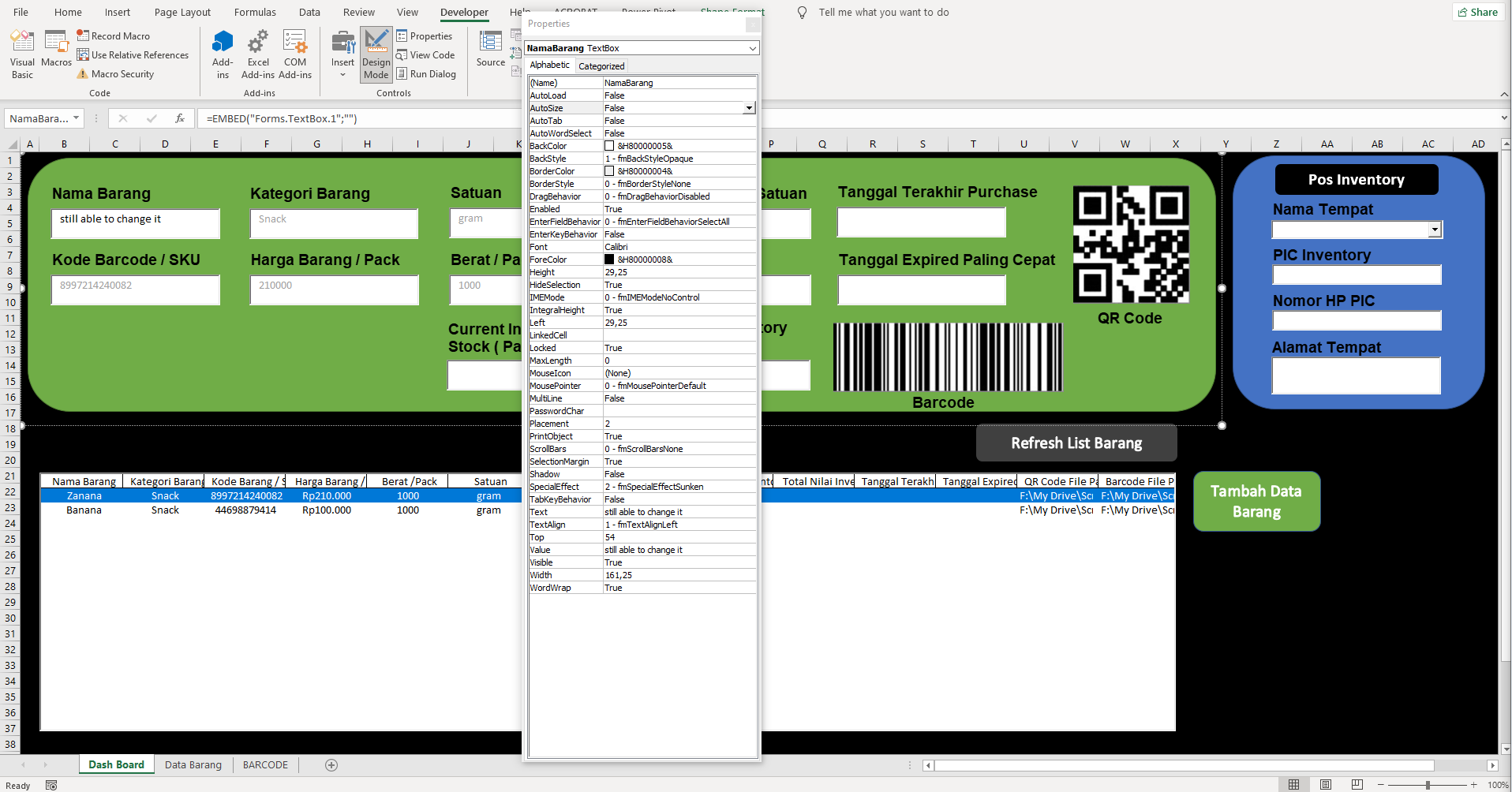Image resolution: width=1512 pixels, height=792 pixels.
Task: Cancel formula entry with X icon
Action: pyautogui.click(x=123, y=118)
